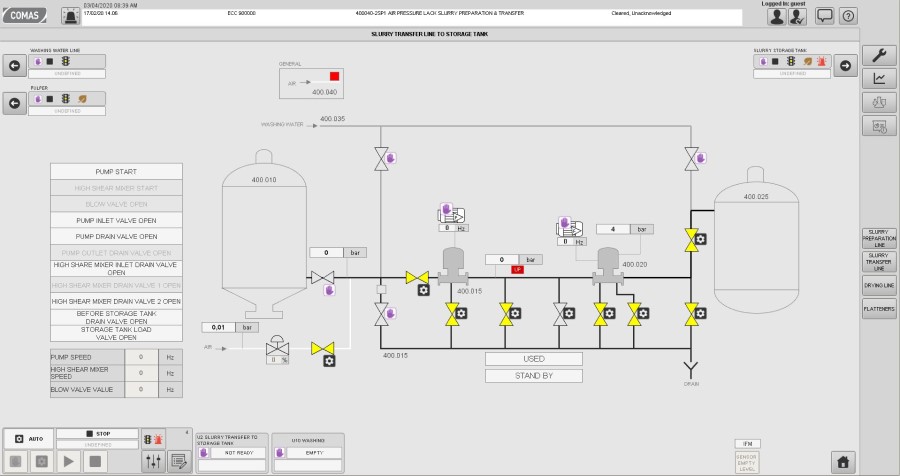Open the Flatteners page
The image size is (900, 476).
[879, 310]
